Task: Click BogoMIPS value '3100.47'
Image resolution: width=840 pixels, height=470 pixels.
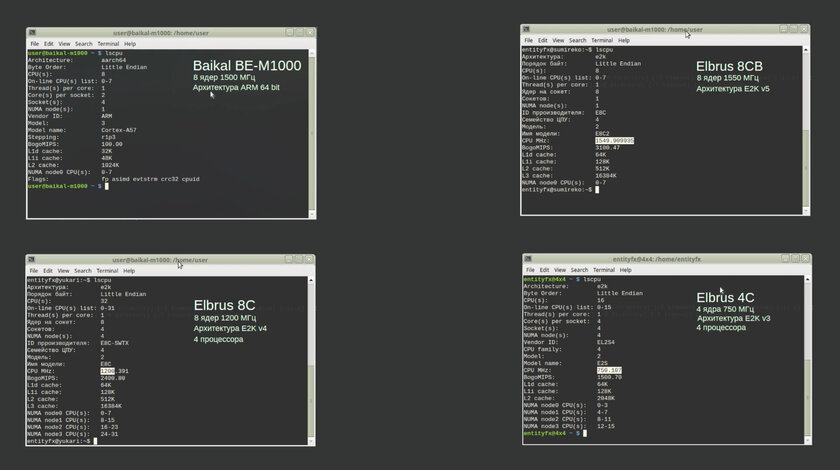Action: pos(608,147)
